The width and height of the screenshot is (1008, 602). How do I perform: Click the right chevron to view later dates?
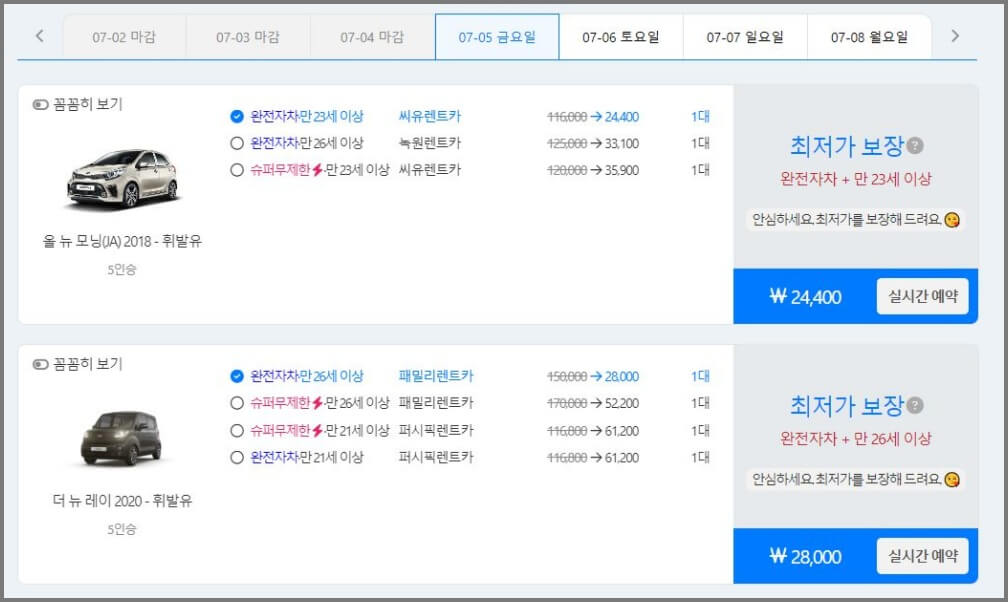(957, 34)
